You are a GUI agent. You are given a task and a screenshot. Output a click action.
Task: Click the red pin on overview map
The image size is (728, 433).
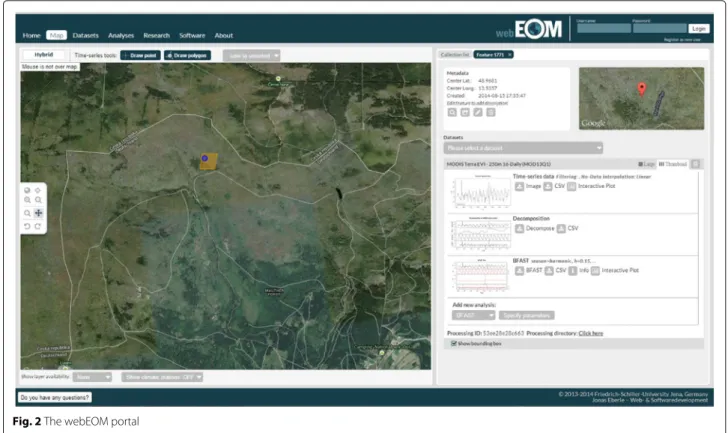point(642,89)
